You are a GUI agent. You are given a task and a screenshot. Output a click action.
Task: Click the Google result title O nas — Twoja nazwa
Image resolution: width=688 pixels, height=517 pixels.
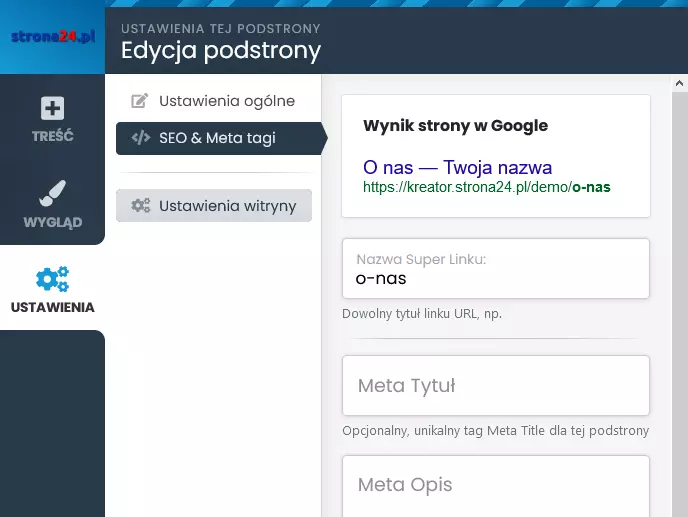tap(457, 167)
